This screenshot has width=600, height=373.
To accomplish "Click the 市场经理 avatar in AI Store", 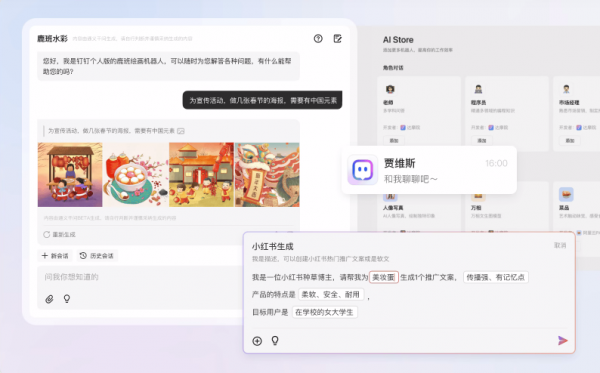I will pos(566,89).
